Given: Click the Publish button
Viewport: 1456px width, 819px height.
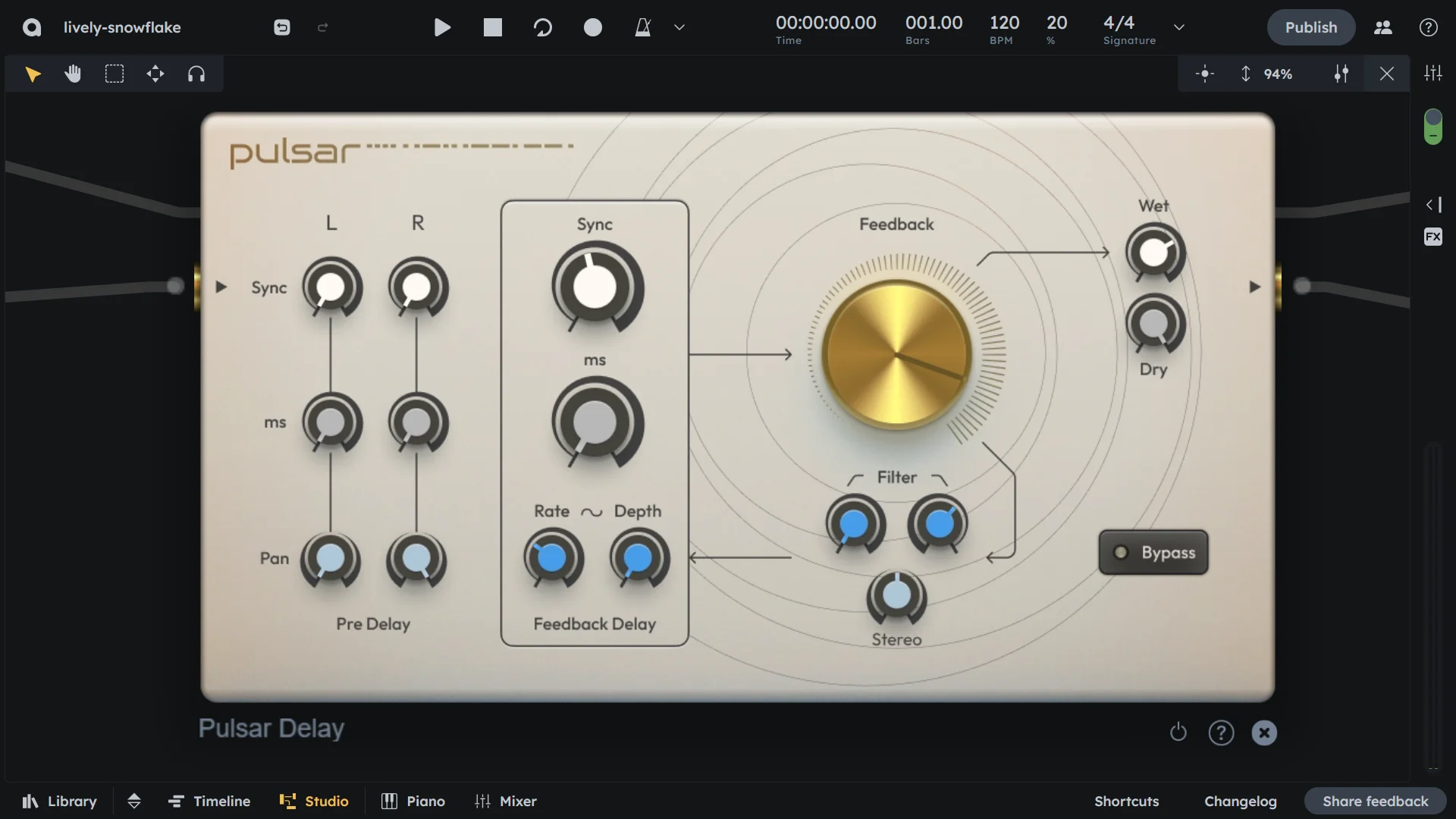Looking at the screenshot, I should pos(1310,27).
